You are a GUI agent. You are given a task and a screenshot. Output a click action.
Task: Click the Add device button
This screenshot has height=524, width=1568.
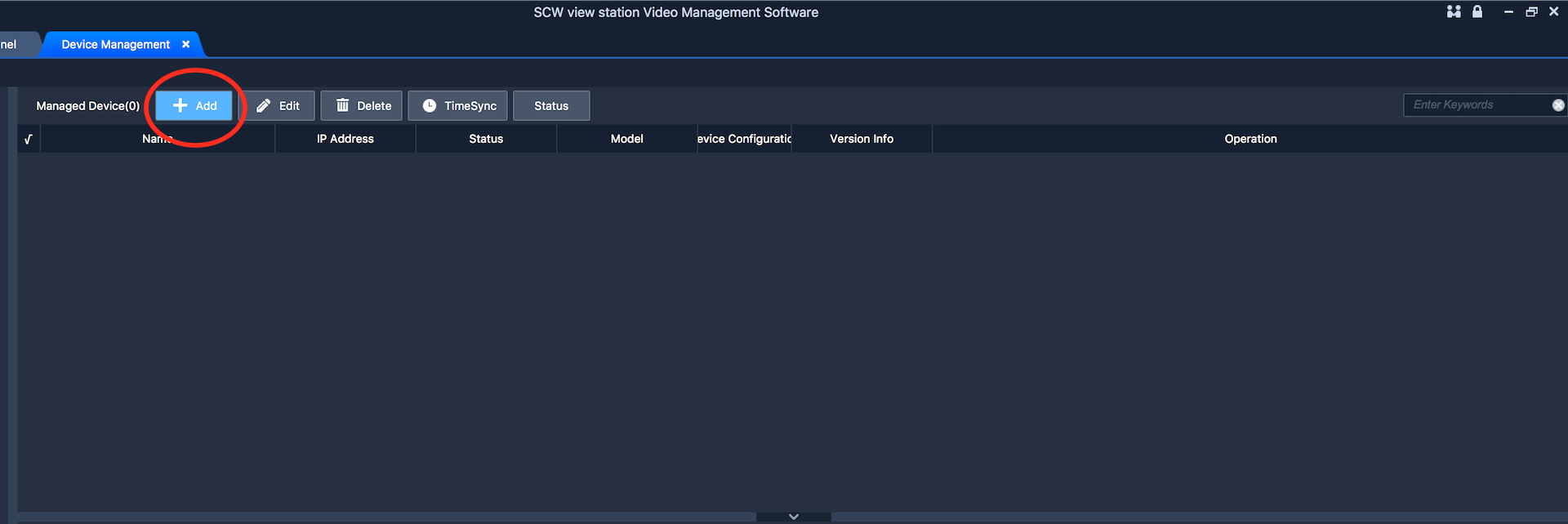pos(194,105)
